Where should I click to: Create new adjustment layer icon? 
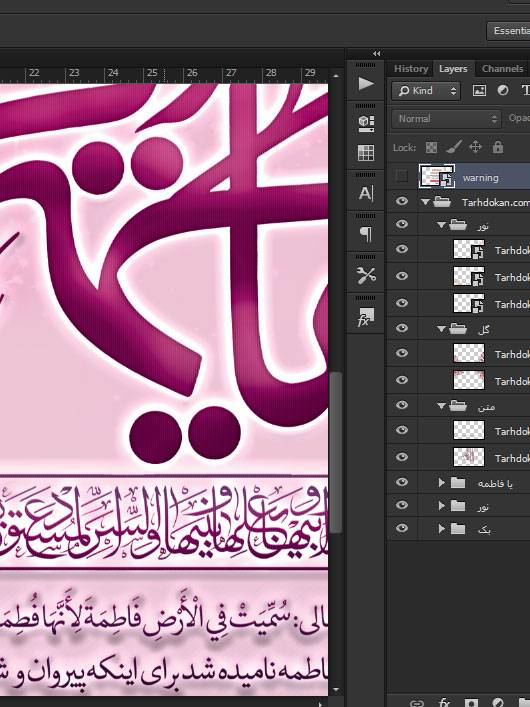(x=498, y=703)
